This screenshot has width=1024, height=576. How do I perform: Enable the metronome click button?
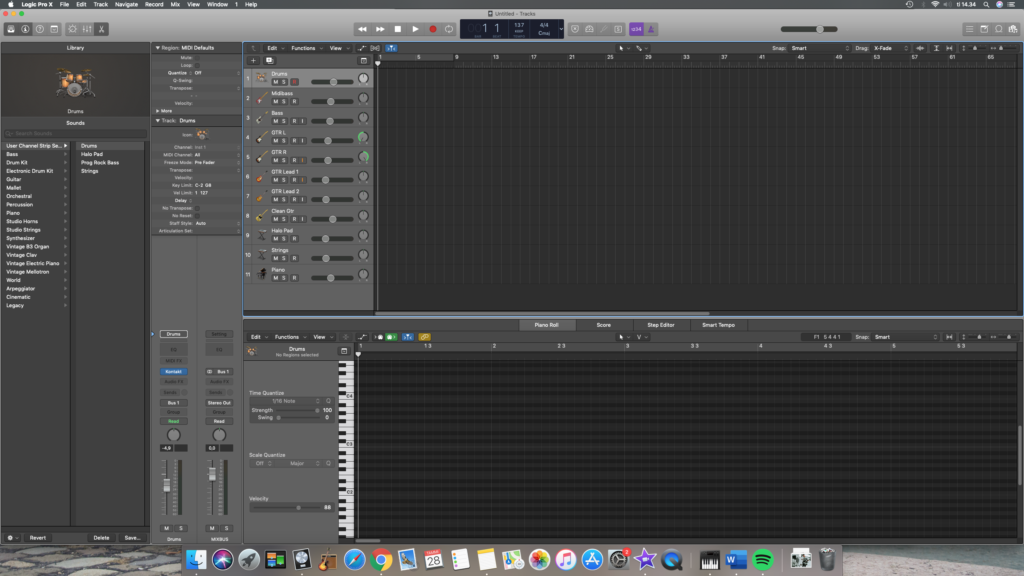(651, 29)
